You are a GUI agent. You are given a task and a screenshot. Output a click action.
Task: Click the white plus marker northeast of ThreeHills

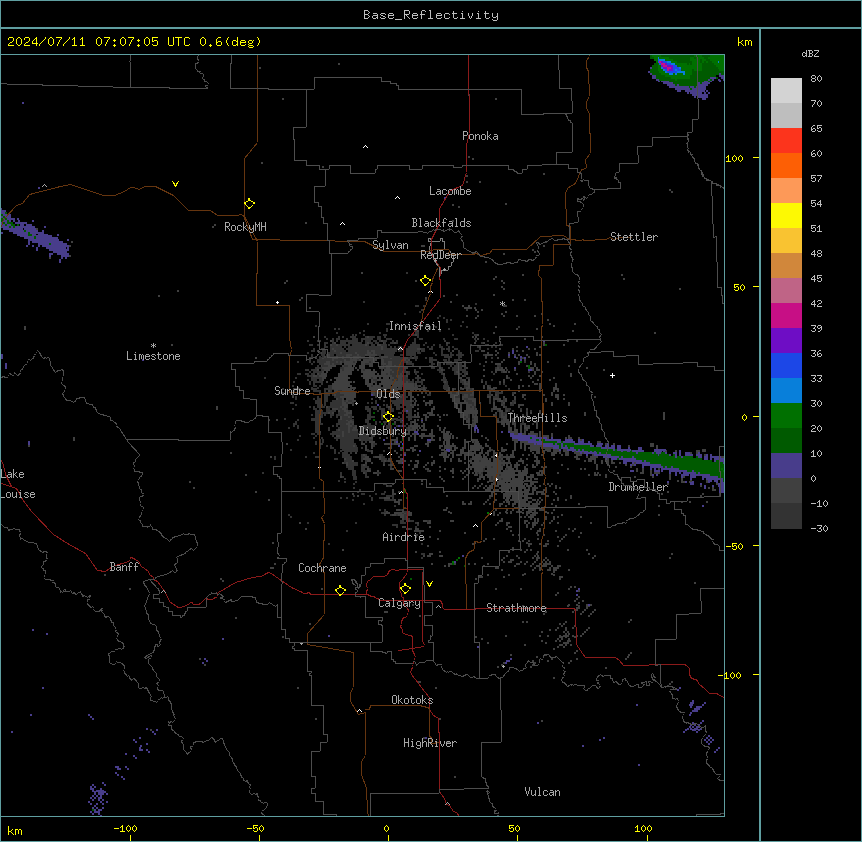click(x=612, y=375)
